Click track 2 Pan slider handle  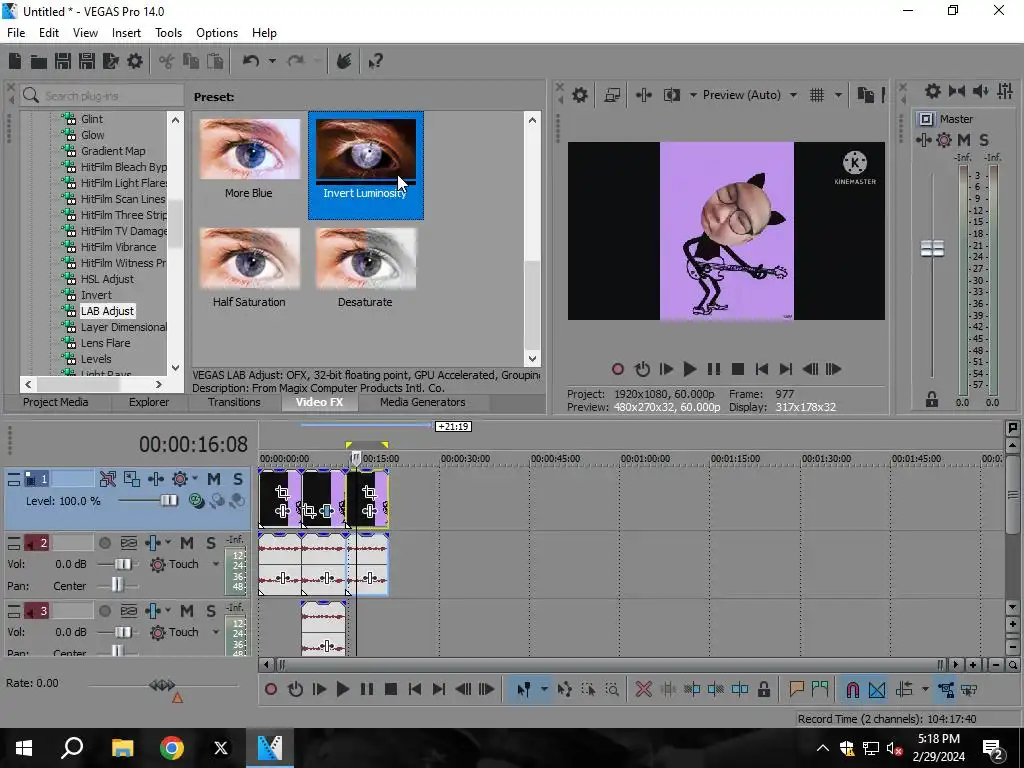click(x=117, y=585)
